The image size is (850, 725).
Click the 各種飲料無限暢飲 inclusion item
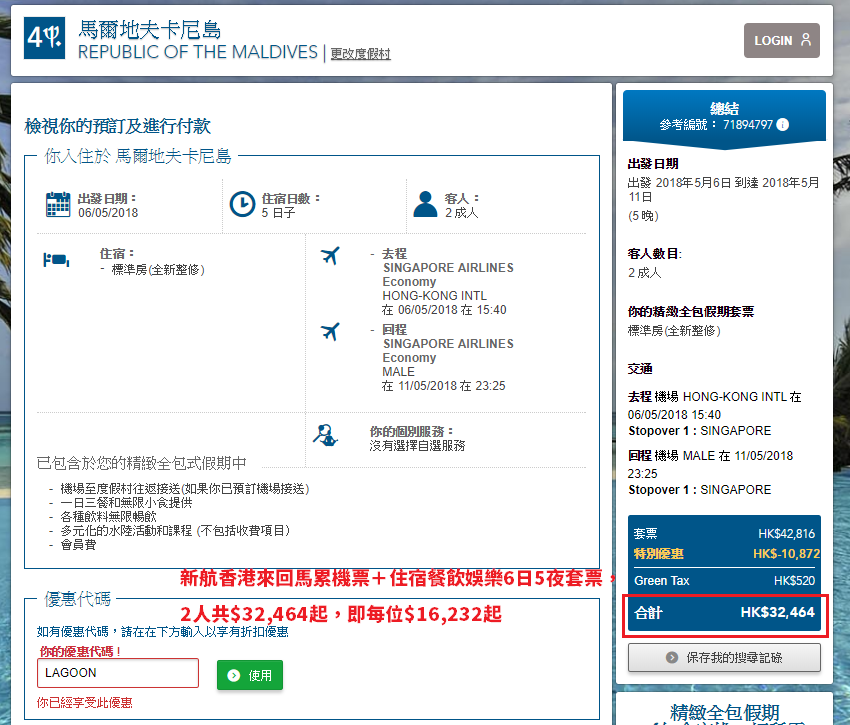coord(108,517)
